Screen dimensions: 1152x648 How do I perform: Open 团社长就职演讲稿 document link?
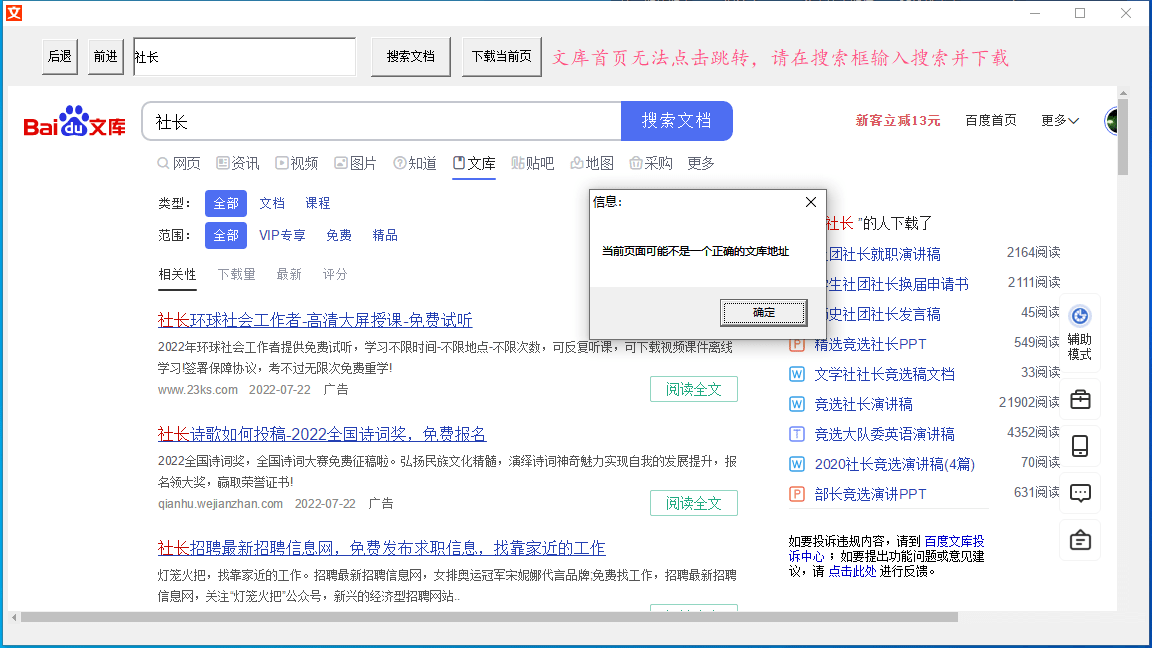(884, 255)
